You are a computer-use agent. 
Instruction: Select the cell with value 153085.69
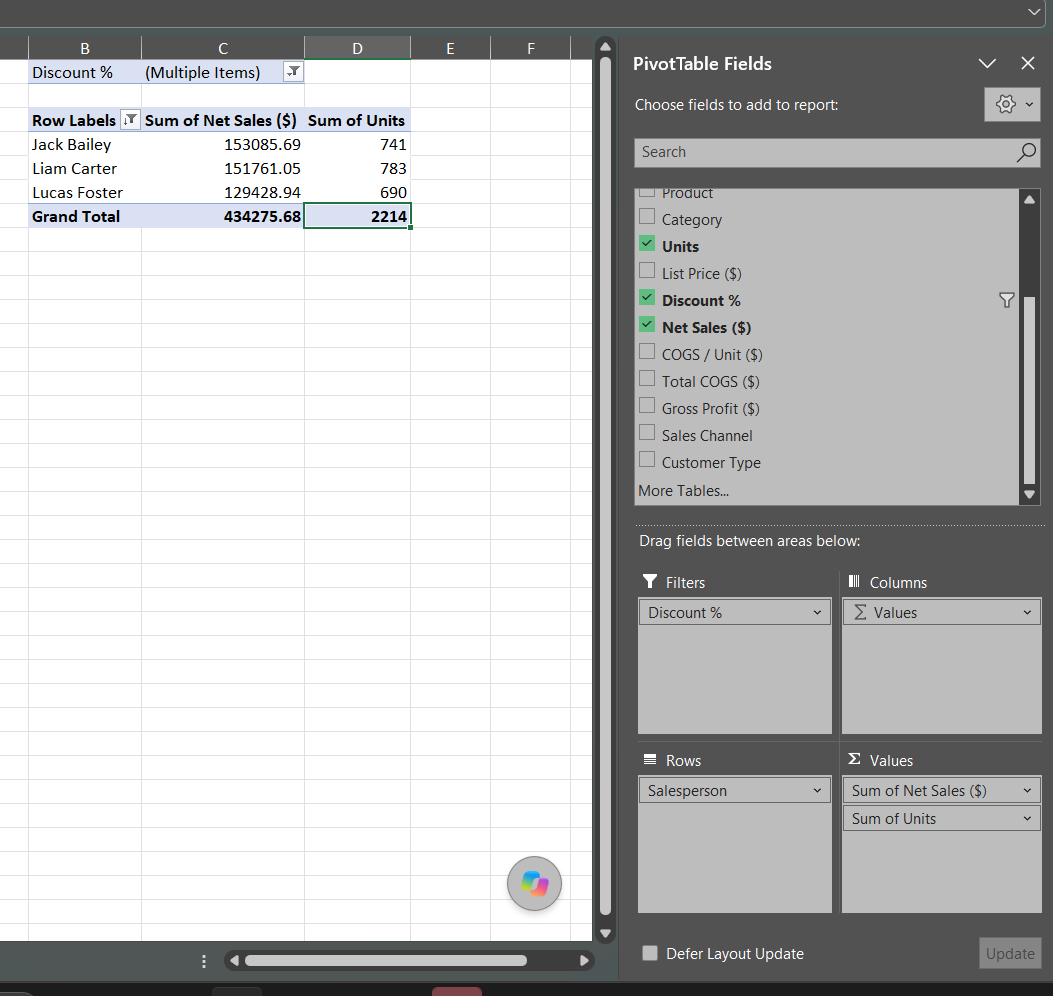tap(223, 144)
